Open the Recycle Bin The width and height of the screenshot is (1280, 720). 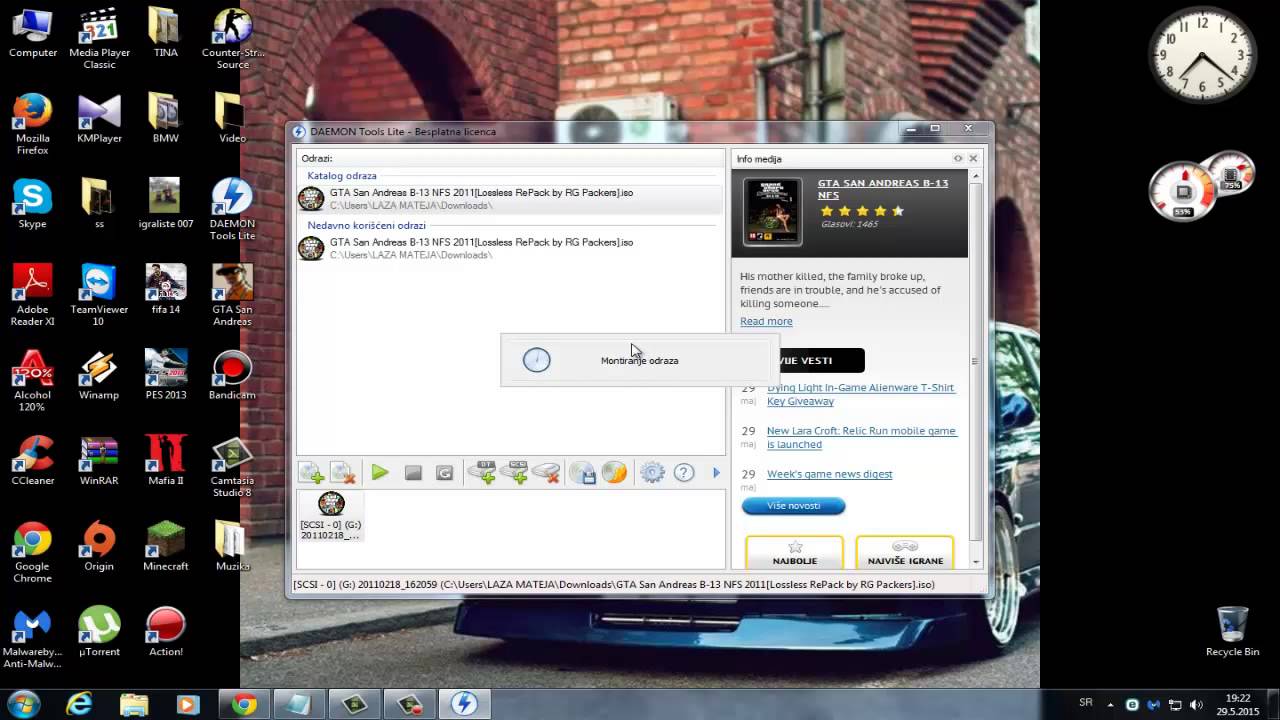(x=1232, y=632)
